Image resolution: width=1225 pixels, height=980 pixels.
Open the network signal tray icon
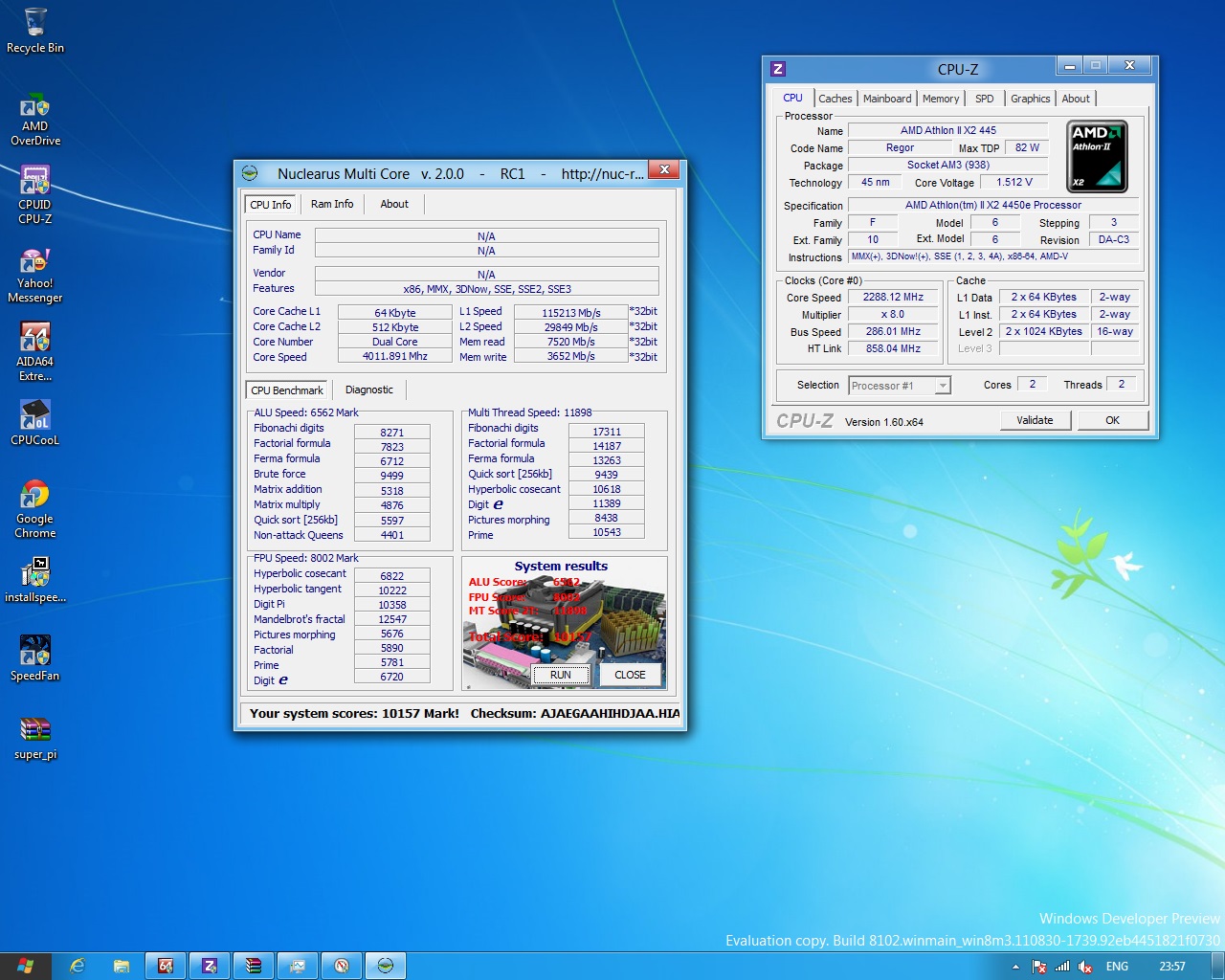tap(1062, 967)
